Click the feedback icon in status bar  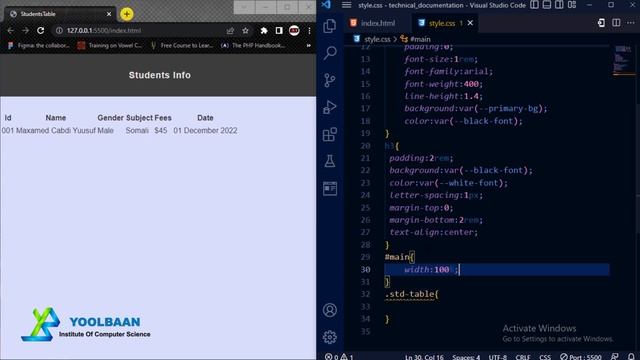pos(615,357)
